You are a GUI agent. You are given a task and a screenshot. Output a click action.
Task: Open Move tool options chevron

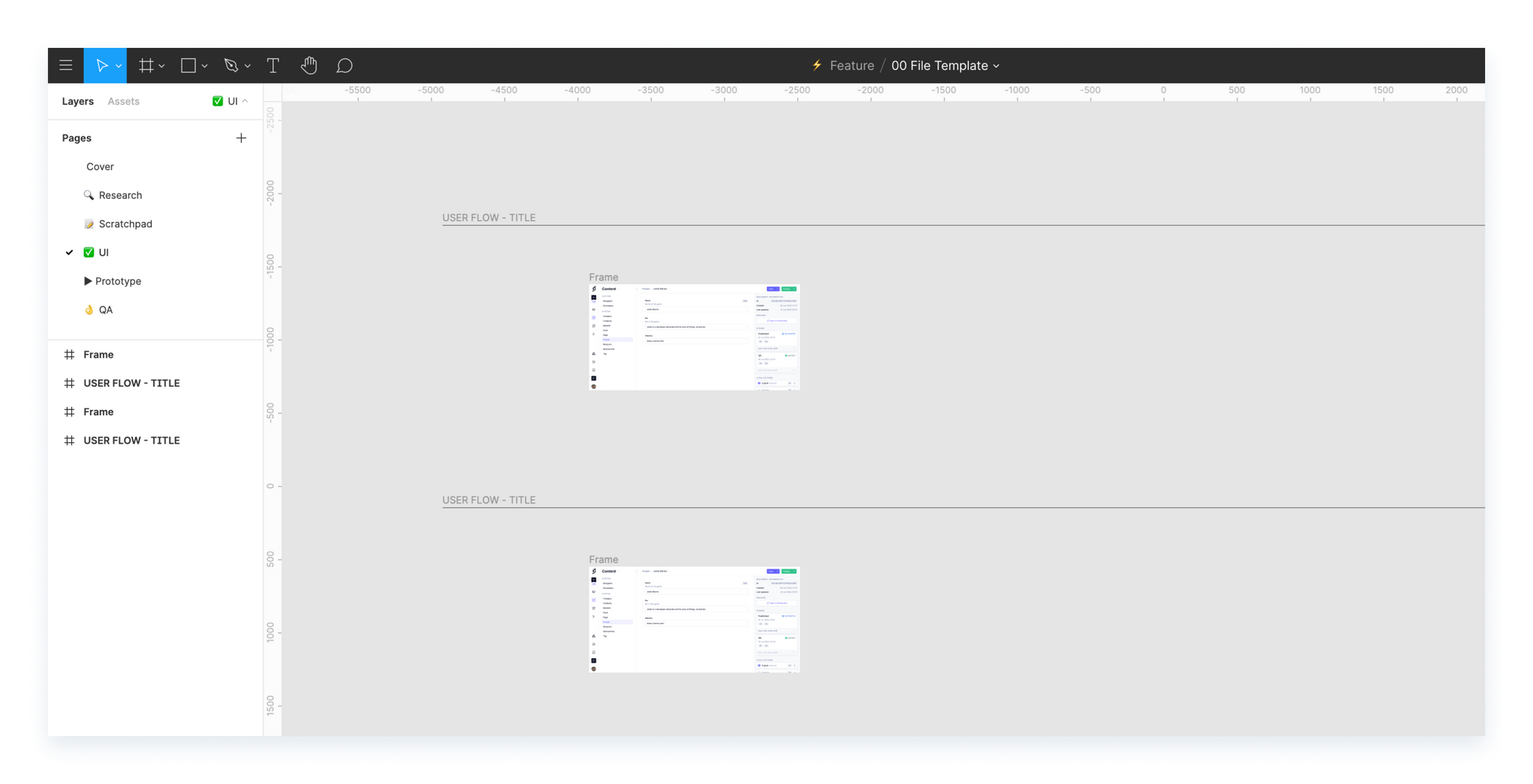click(x=118, y=67)
